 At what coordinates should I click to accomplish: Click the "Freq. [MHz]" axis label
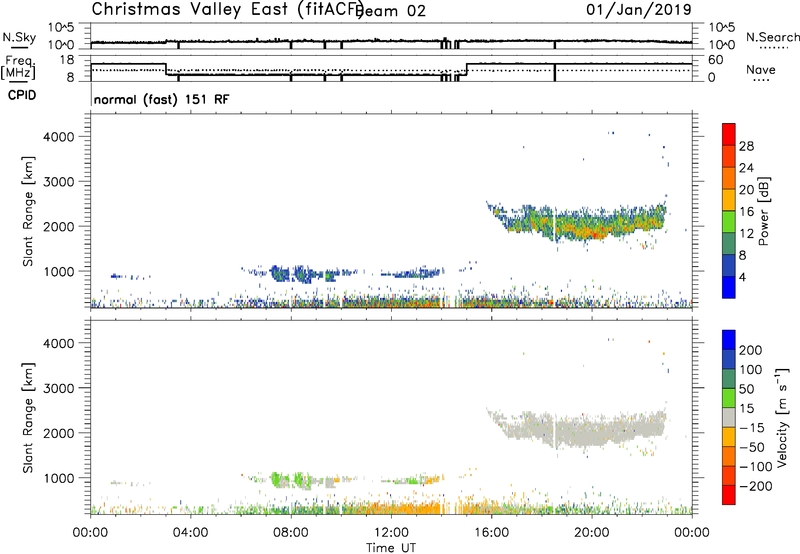[x=18, y=68]
